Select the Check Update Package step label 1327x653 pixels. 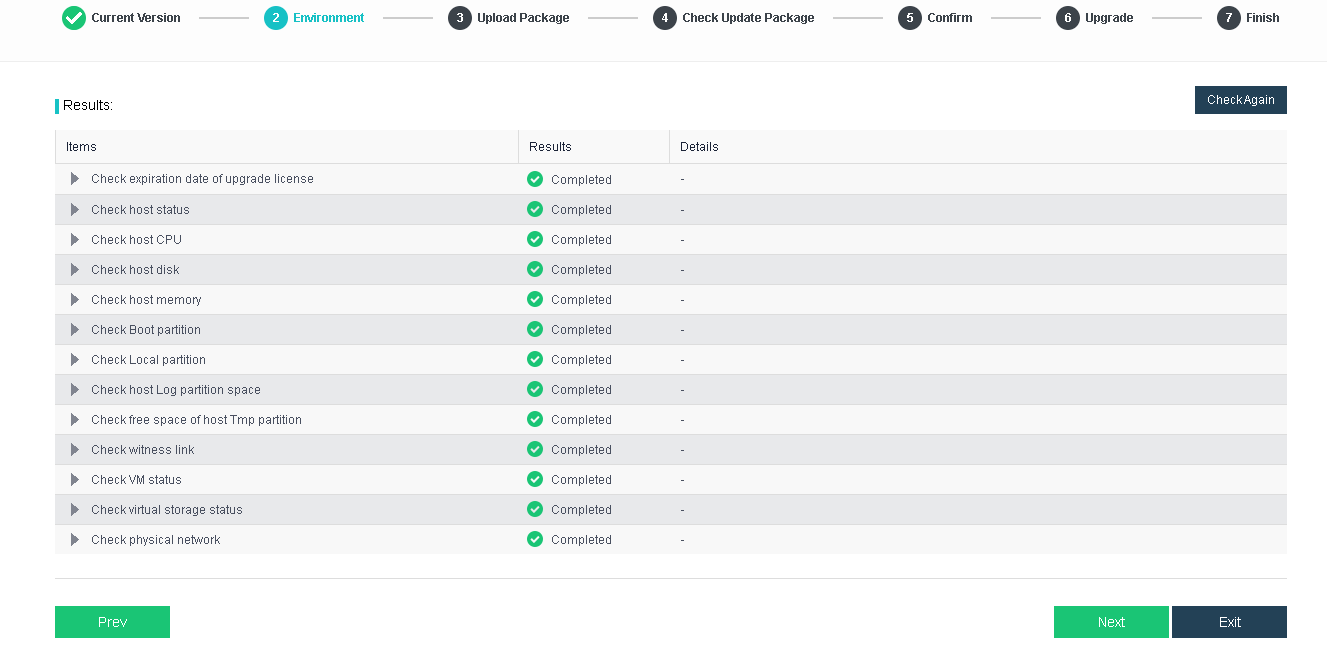coord(748,18)
